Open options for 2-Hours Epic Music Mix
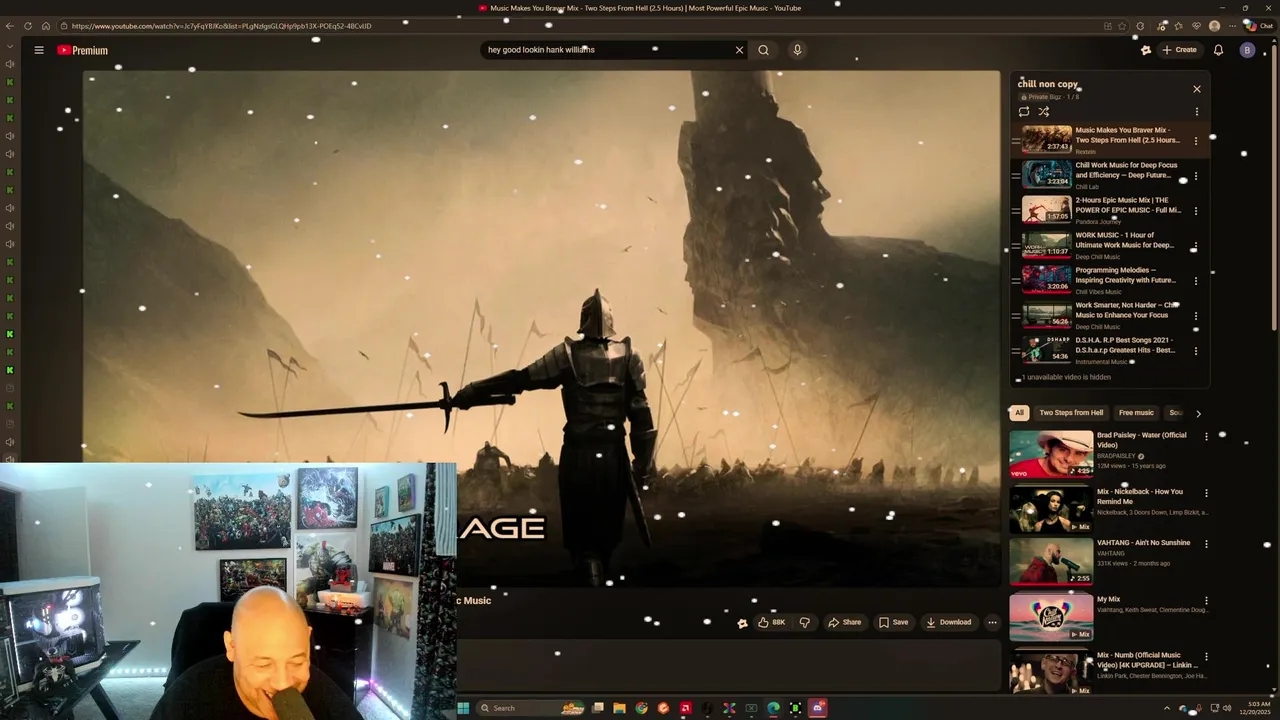Screen dimensions: 1280x720 [x=1196, y=211]
